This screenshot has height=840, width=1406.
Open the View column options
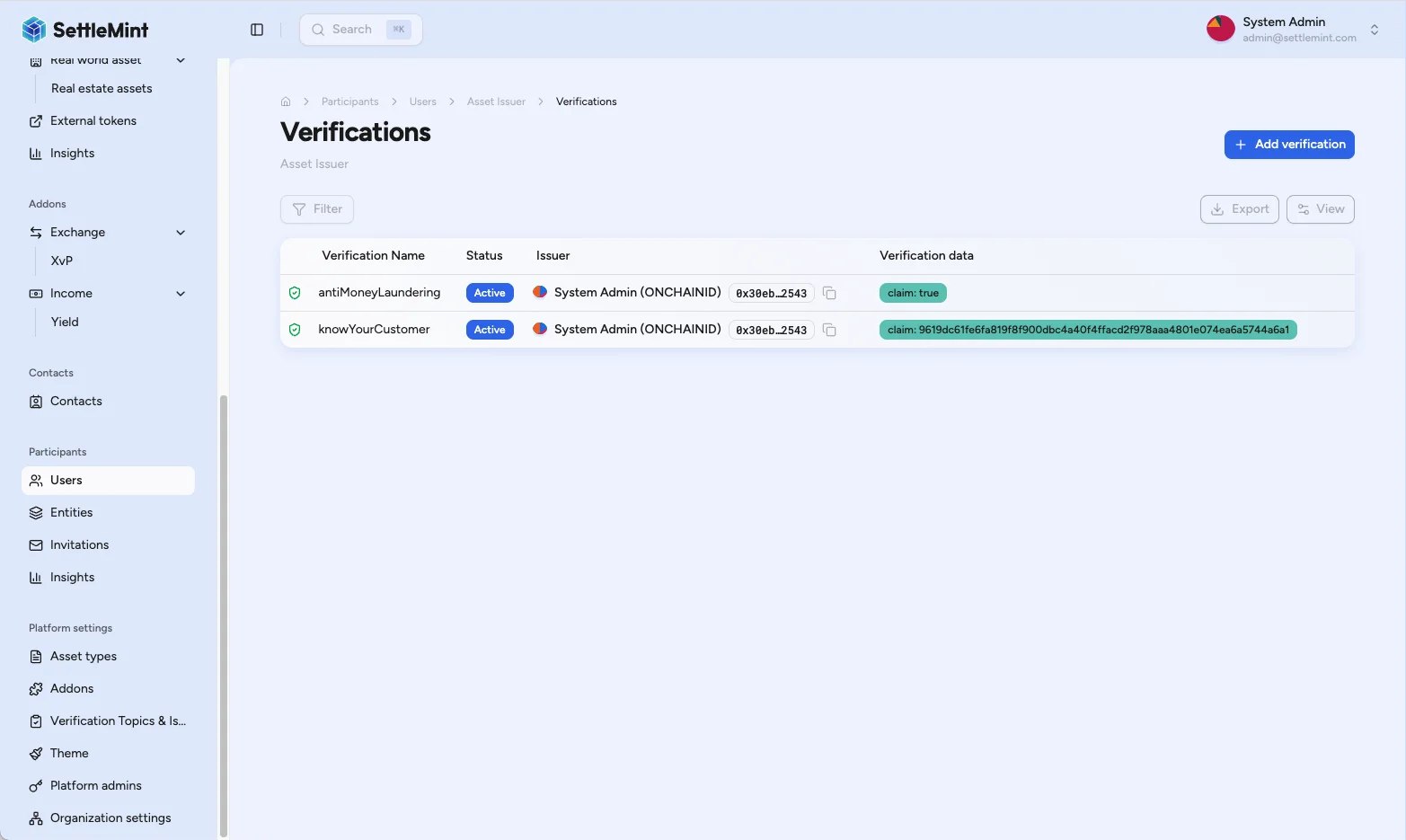[x=1320, y=209]
